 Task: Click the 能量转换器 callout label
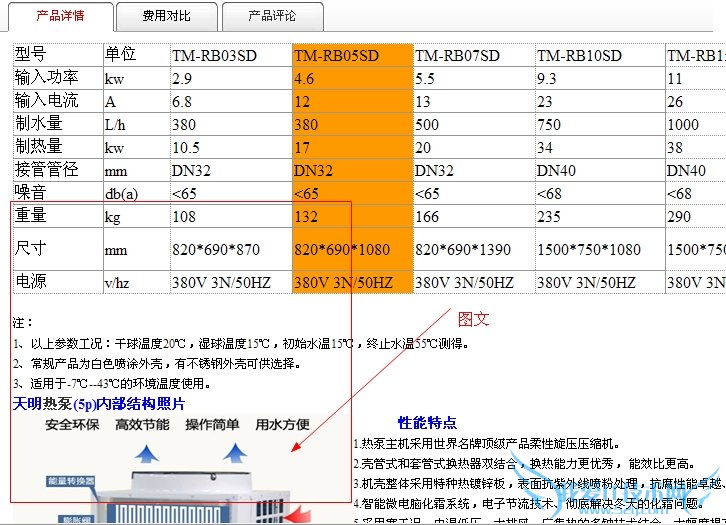pos(71,481)
